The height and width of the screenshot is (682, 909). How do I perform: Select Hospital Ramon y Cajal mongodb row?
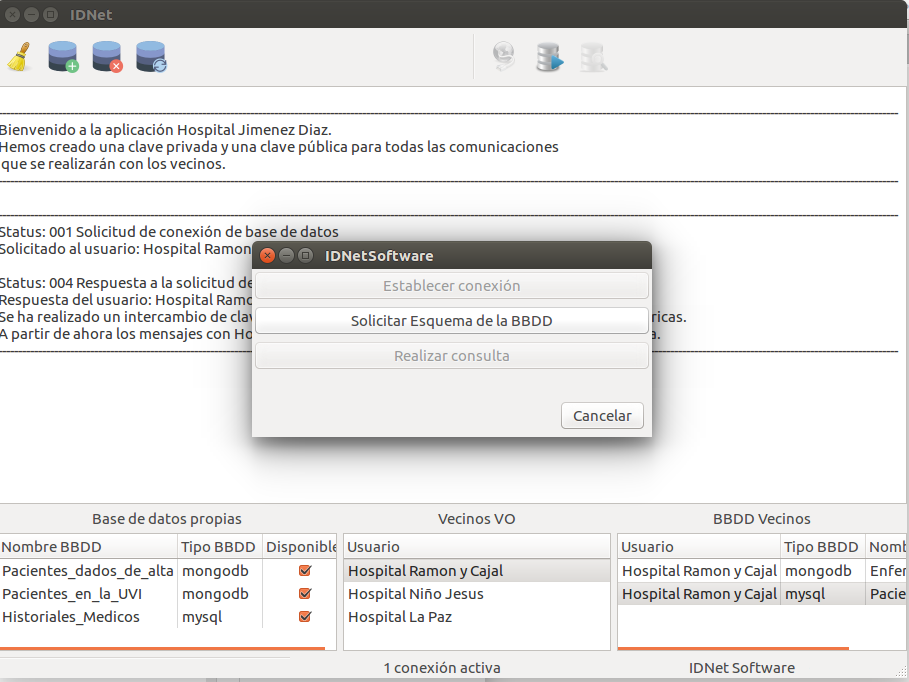pos(763,571)
